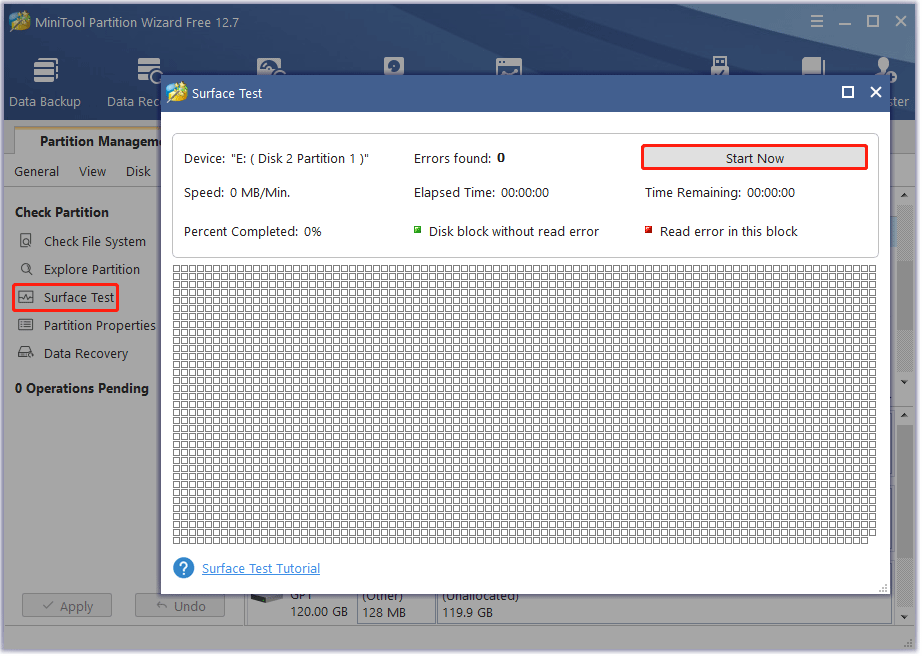Open the View menu
922x656 pixels.
[92, 171]
